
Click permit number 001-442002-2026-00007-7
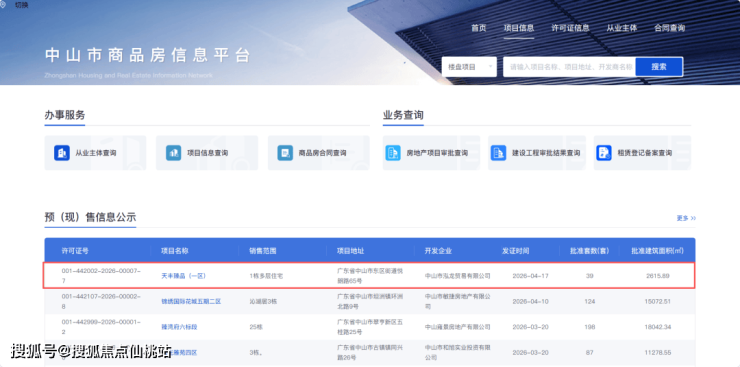[x=101, y=275]
